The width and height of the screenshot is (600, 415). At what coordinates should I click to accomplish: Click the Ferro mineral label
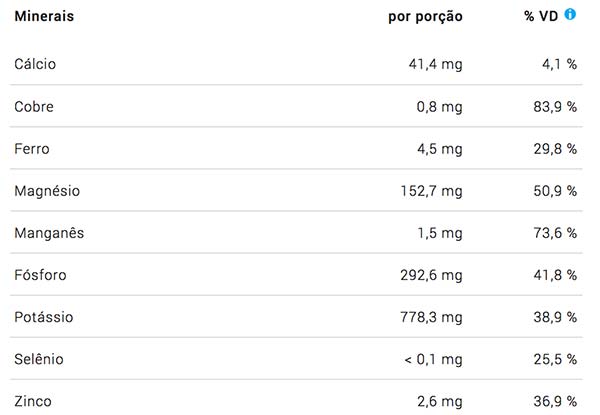[x=32, y=149]
